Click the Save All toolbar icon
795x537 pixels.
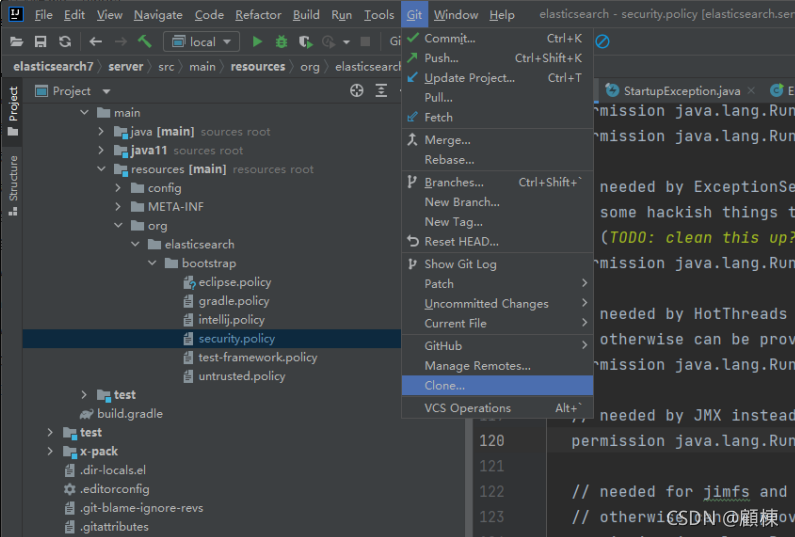[x=41, y=42]
